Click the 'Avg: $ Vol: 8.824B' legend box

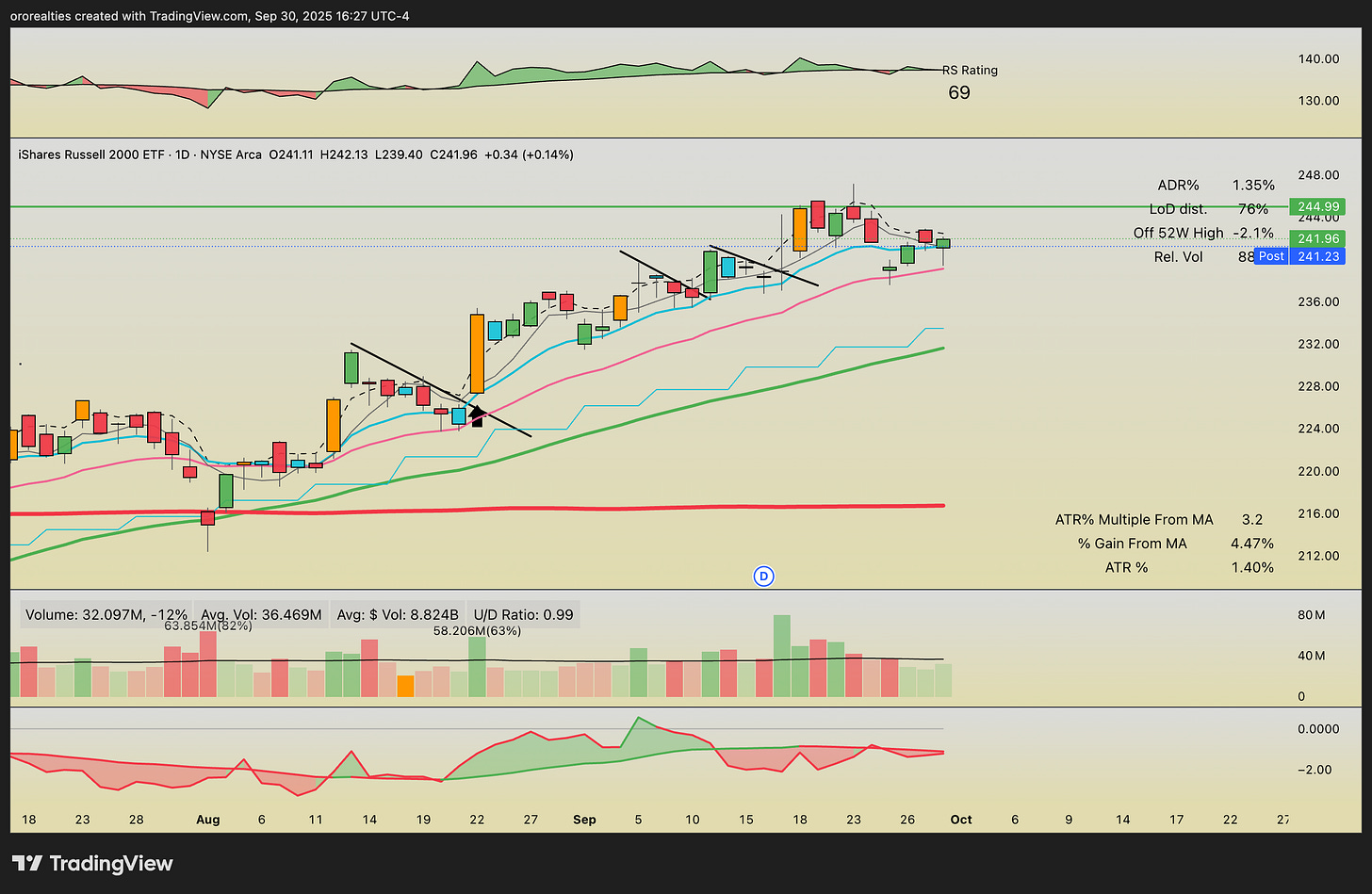point(398,615)
